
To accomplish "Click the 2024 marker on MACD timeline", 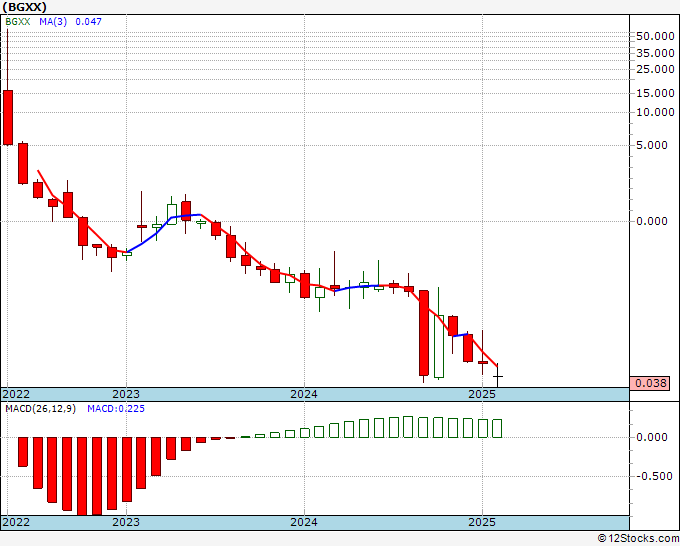I will click(304, 522).
